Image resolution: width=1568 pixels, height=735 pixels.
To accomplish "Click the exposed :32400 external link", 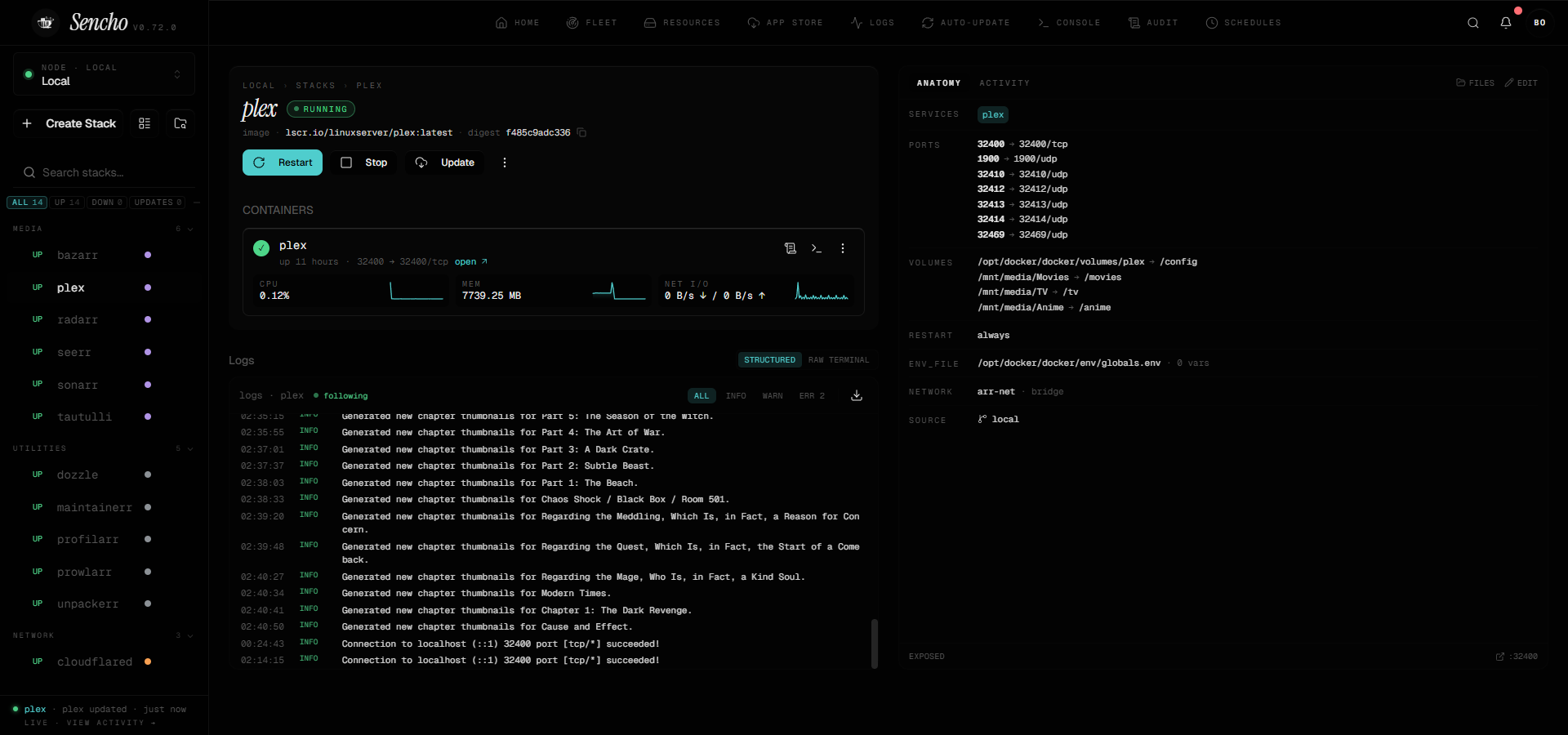I will (x=1517, y=657).
